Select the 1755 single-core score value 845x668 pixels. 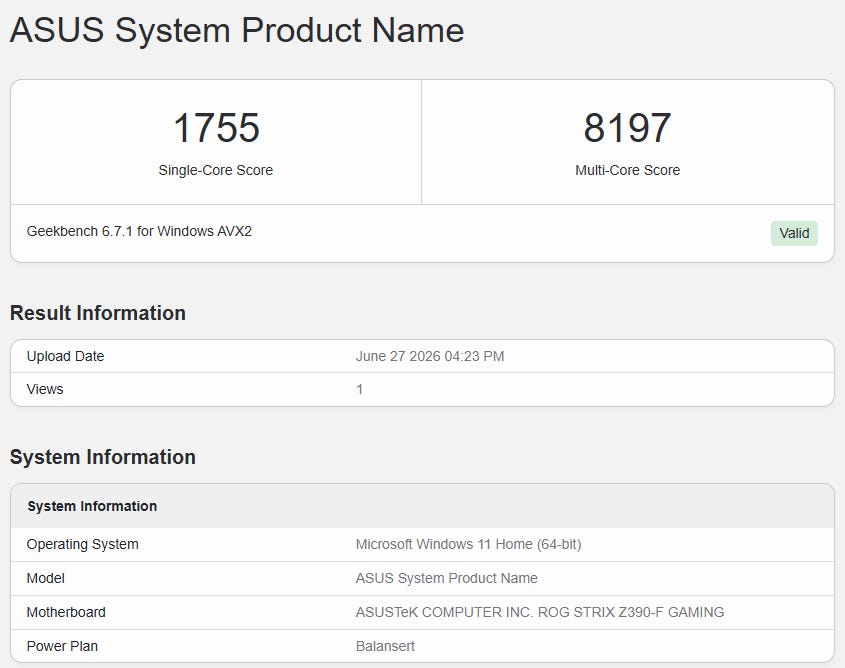216,128
